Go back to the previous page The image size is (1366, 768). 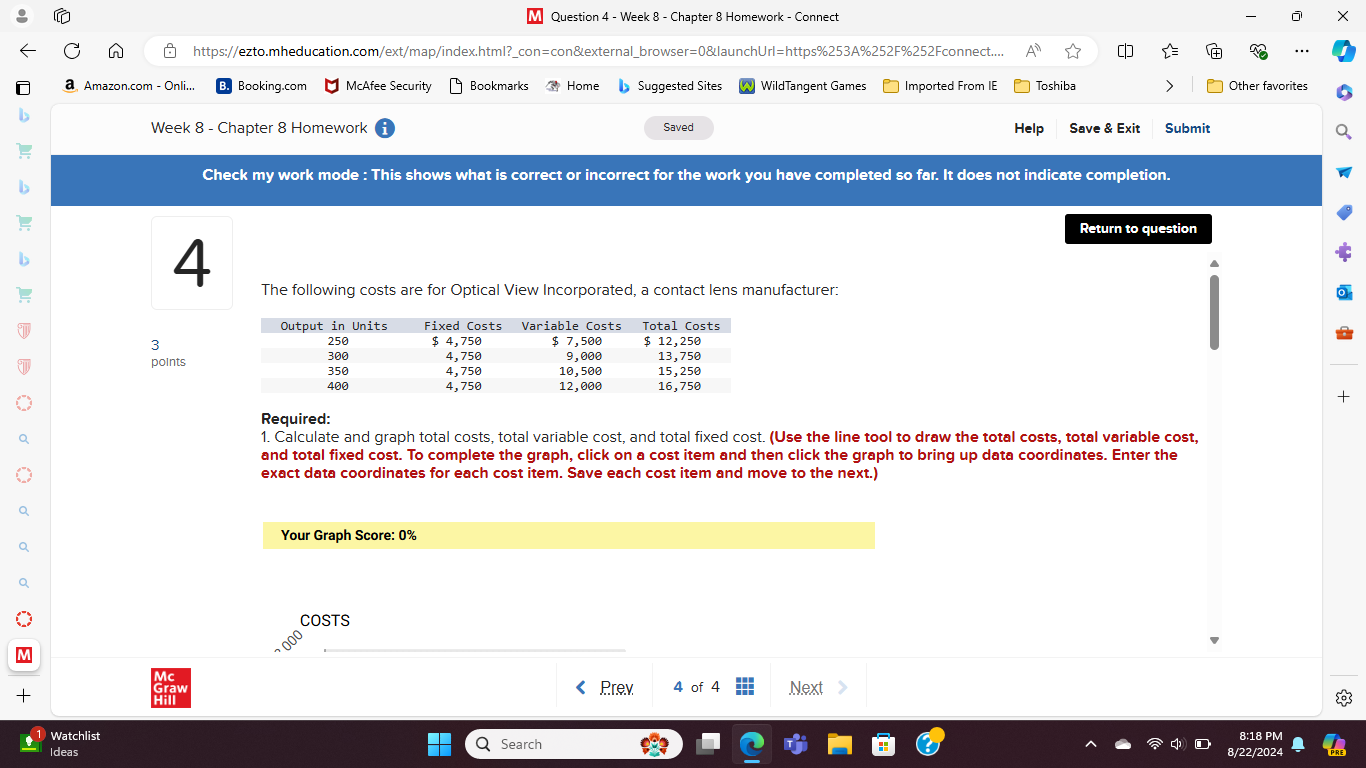(28, 51)
